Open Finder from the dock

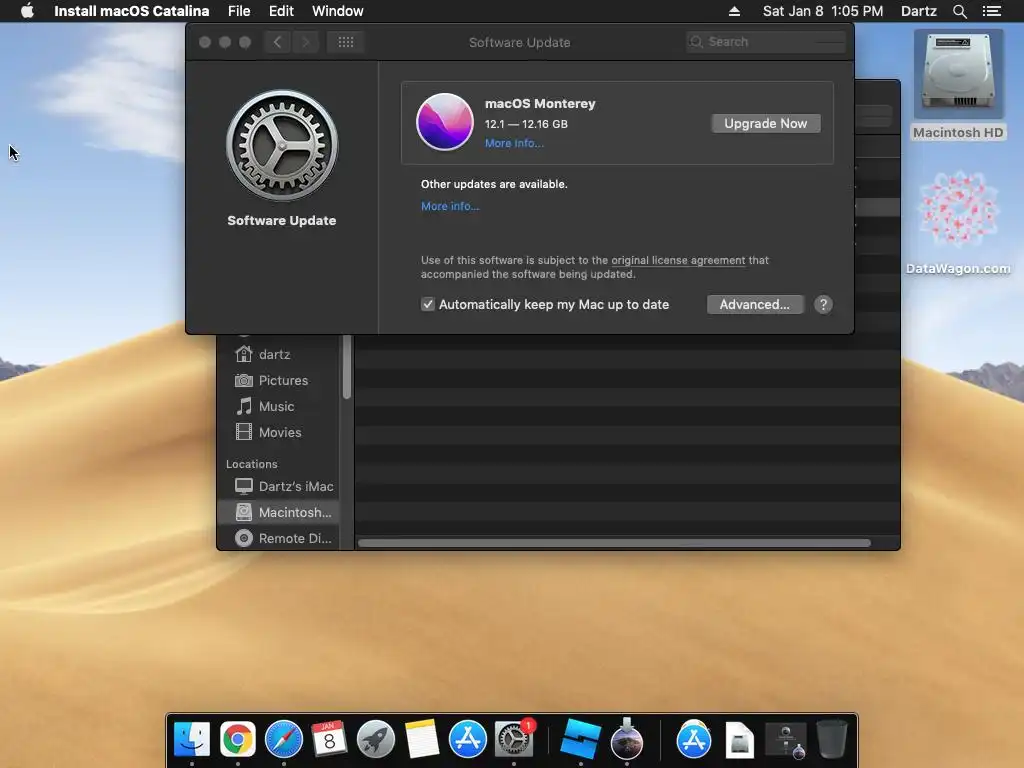(191, 739)
